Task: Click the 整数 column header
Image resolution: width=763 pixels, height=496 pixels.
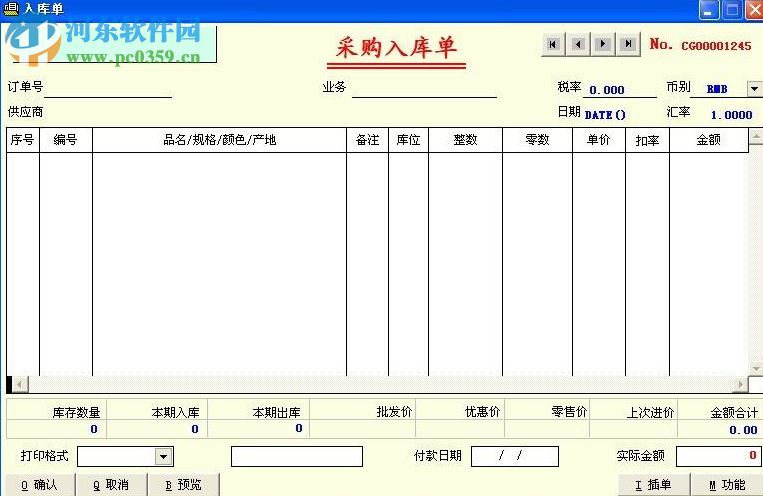Action: pyautogui.click(x=465, y=140)
